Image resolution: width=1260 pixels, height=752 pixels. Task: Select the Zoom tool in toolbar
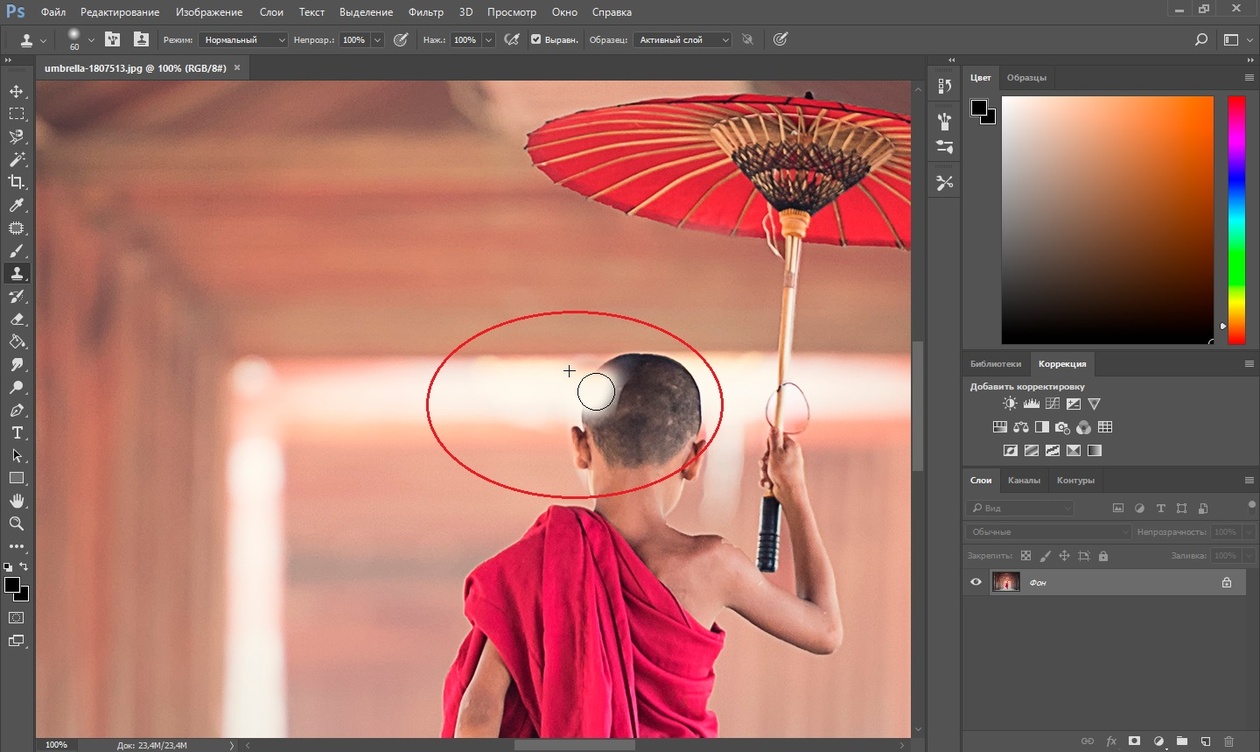click(x=17, y=523)
